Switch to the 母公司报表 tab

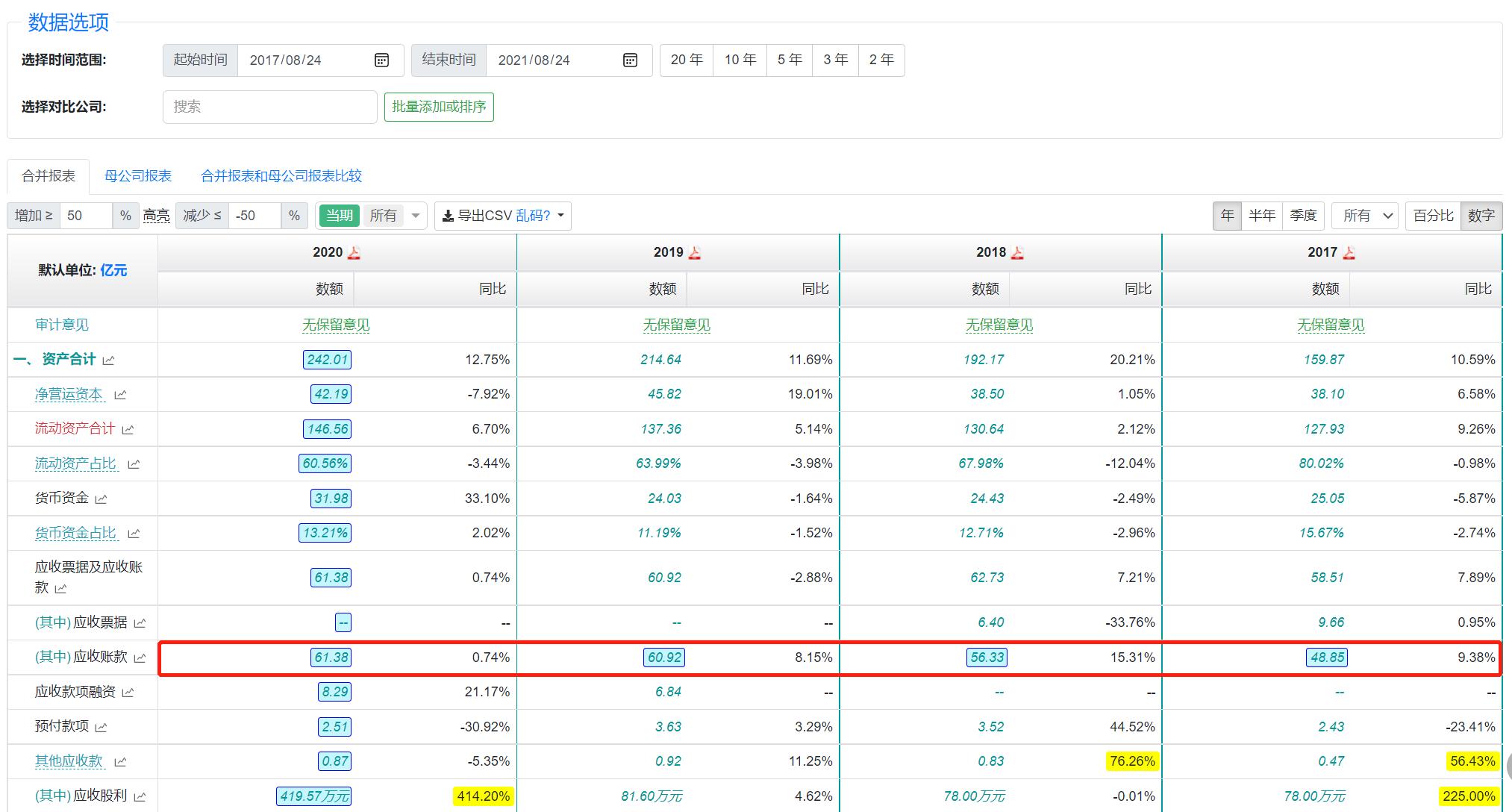(138, 176)
